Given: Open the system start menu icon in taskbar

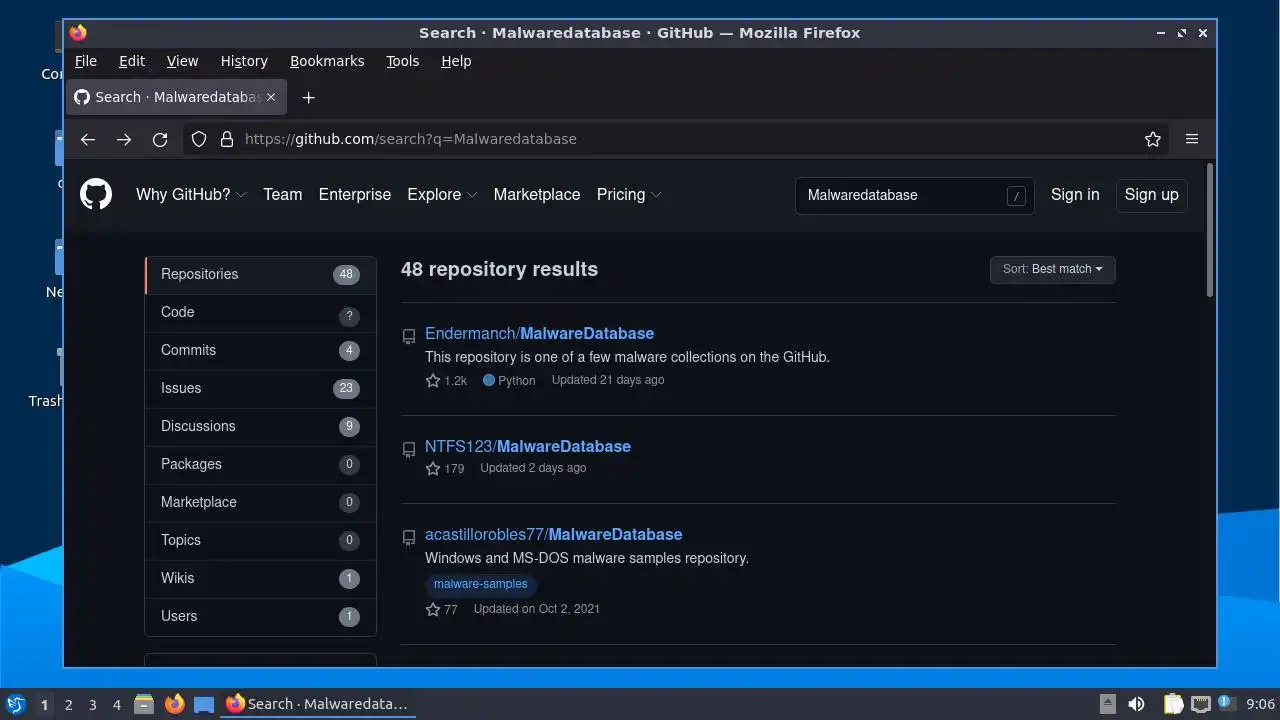Looking at the screenshot, I should click(15, 704).
